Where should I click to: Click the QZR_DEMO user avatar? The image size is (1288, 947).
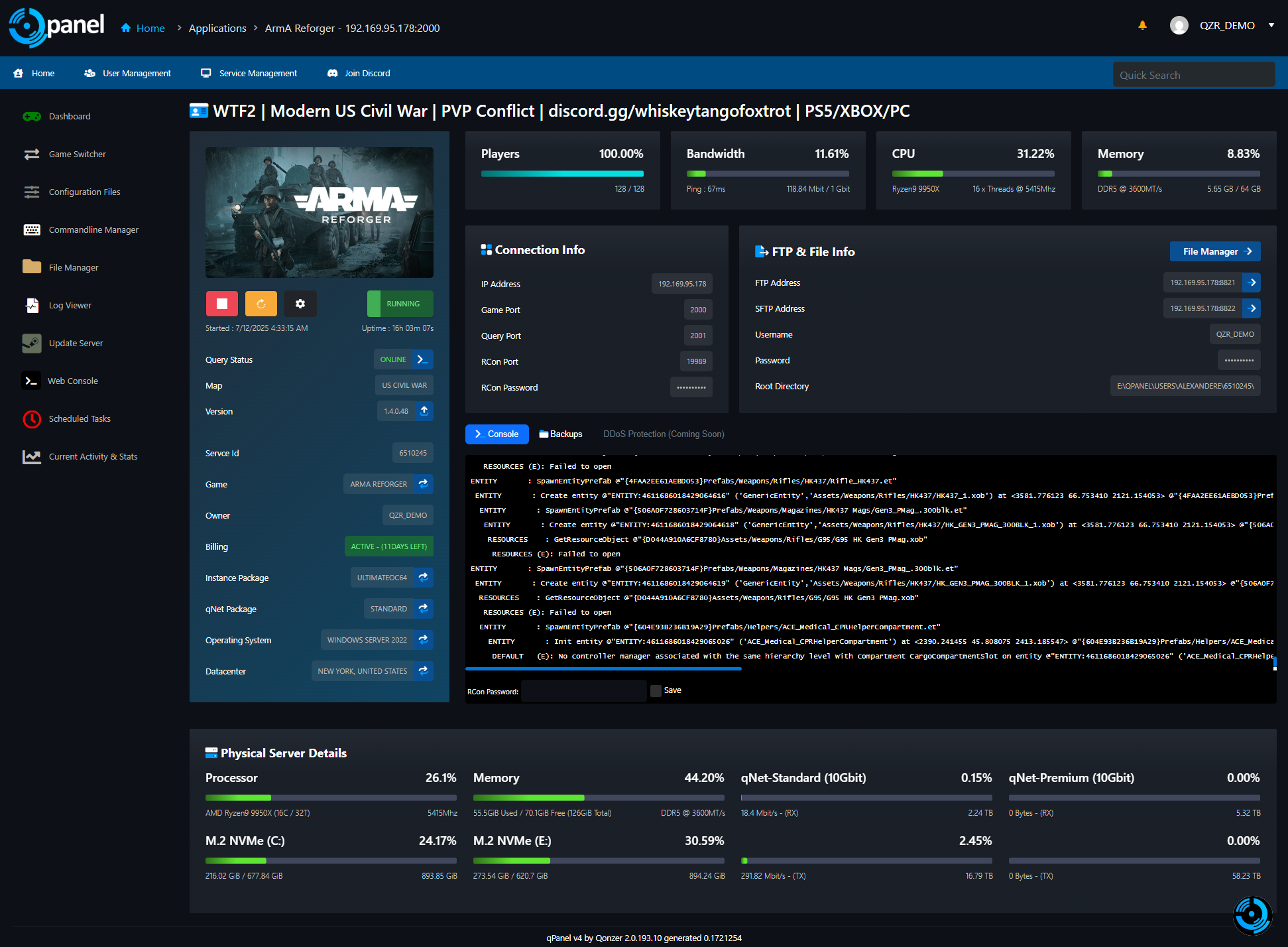(1179, 25)
